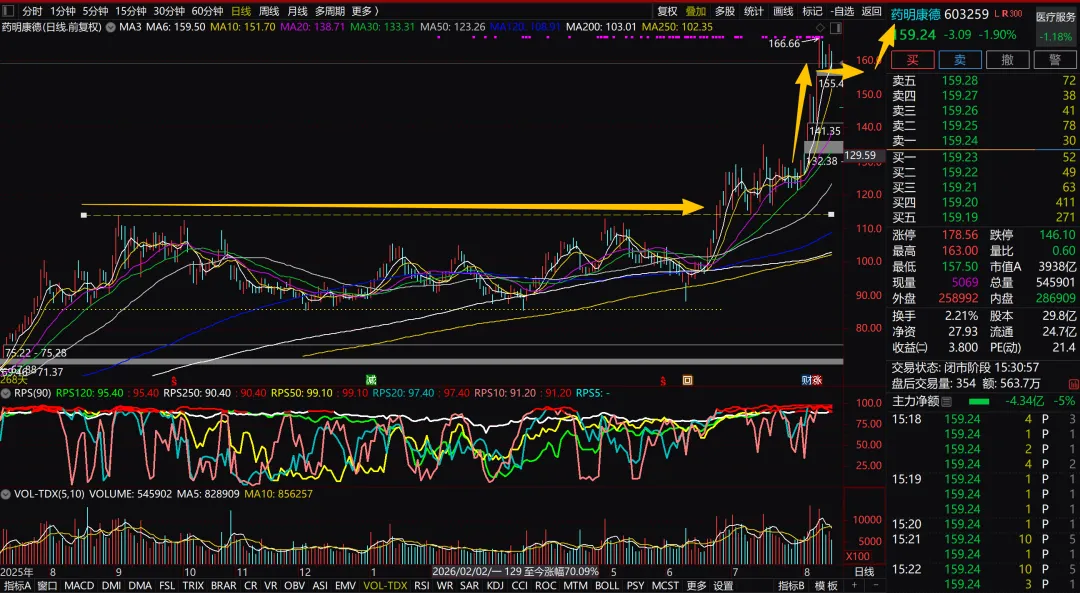Viewport: 1080px width, 593px height.
Task: Click the 药明康德 stock name header
Action: click(915, 14)
